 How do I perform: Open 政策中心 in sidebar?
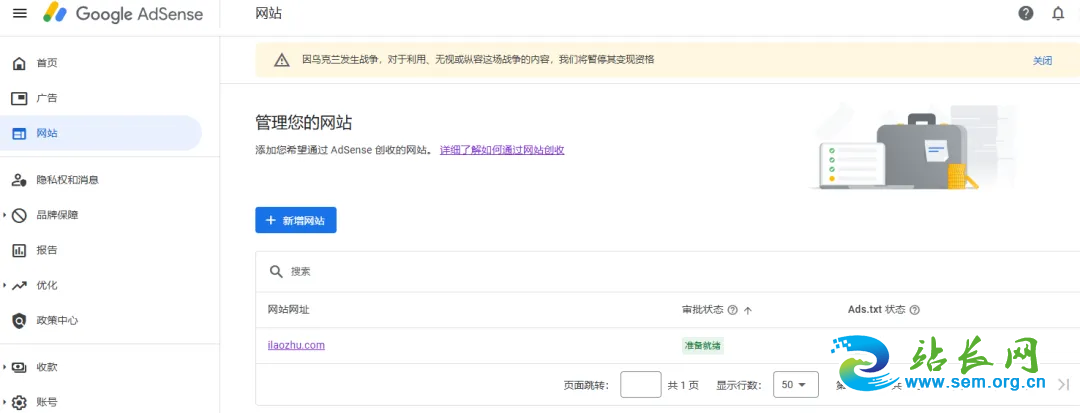click(57, 321)
